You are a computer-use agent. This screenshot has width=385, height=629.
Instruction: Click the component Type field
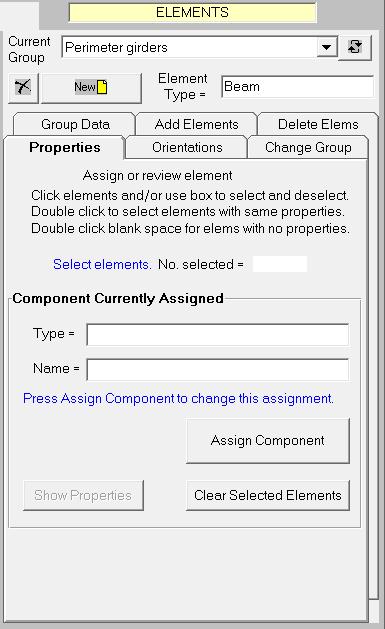218,335
